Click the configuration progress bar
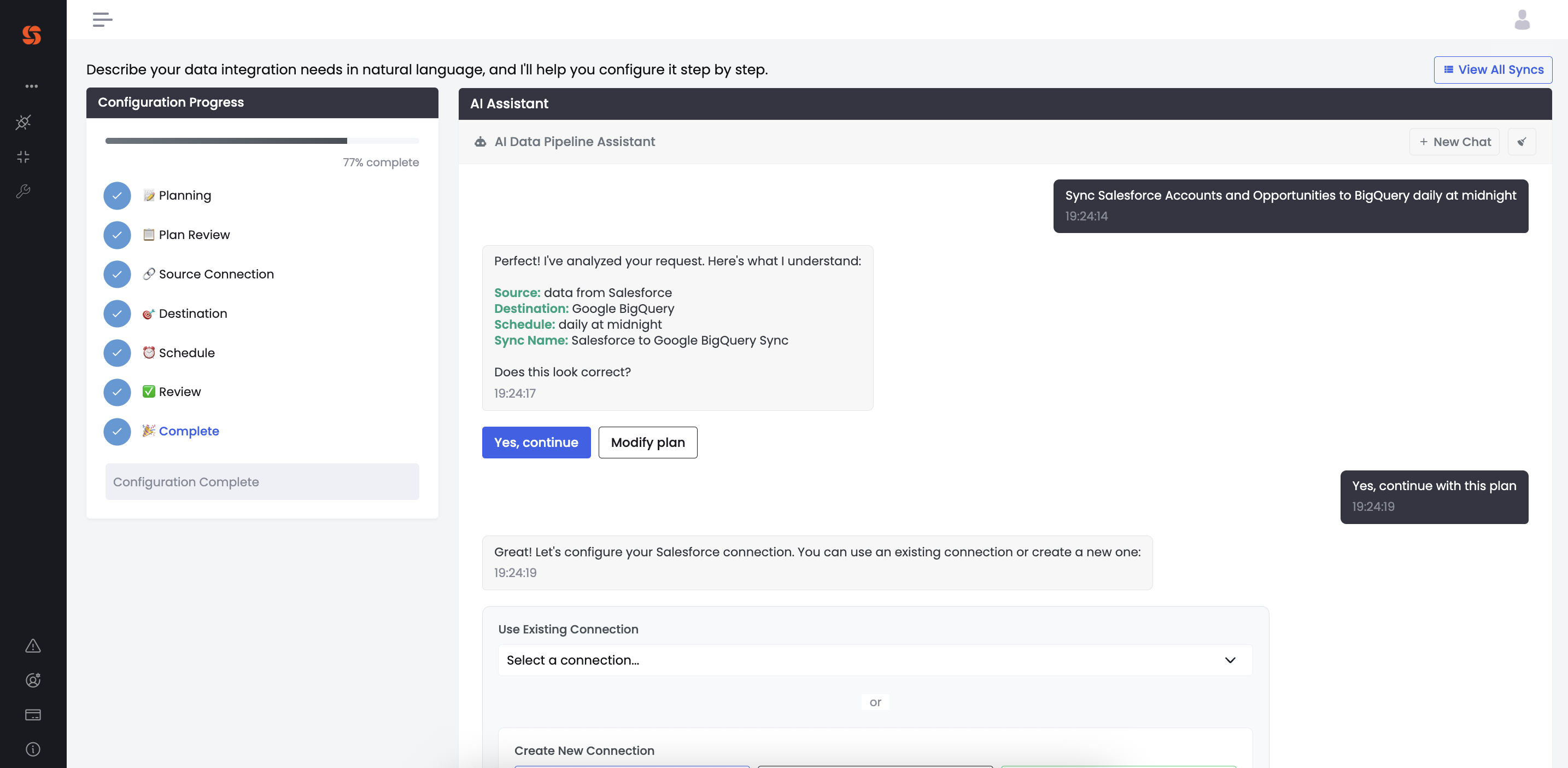The height and width of the screenshot is (768, 1568). [x=262, y=141]
